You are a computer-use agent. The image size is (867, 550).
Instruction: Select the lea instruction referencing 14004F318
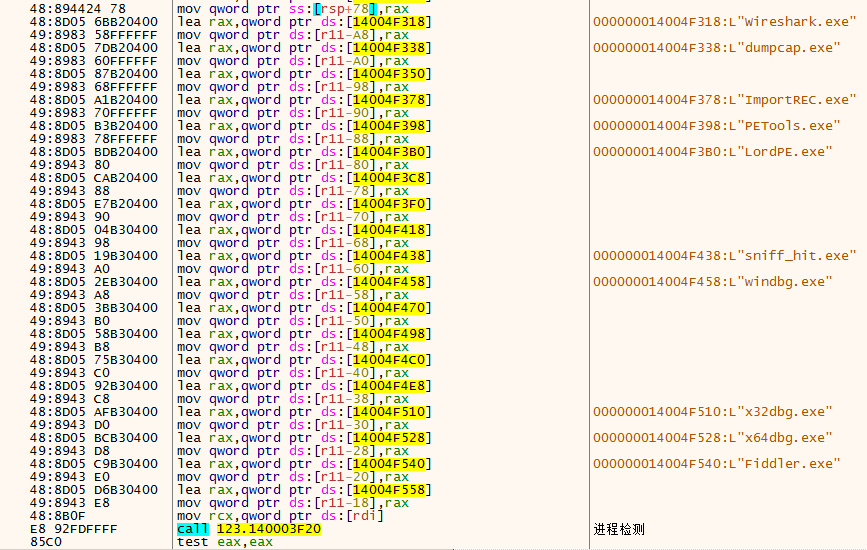coord(304,22)
